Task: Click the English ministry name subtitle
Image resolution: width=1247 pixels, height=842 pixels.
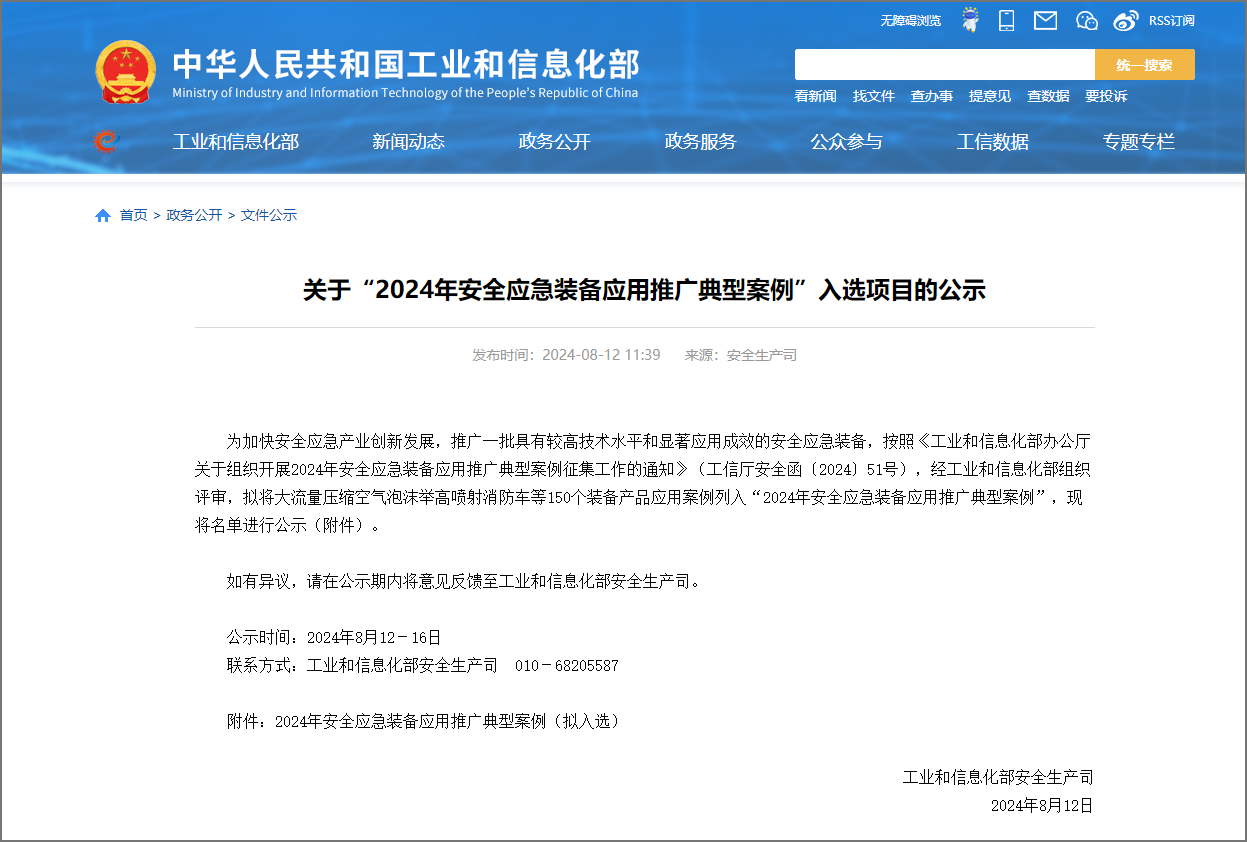Action: coord(405,93)
